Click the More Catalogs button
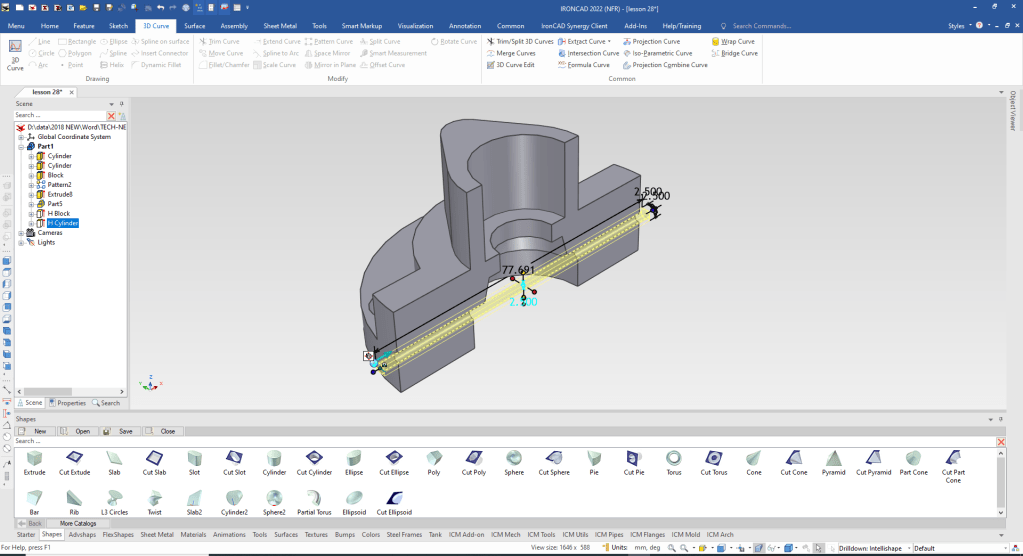This screenshot has width=1023, height=556. point(78,523)
